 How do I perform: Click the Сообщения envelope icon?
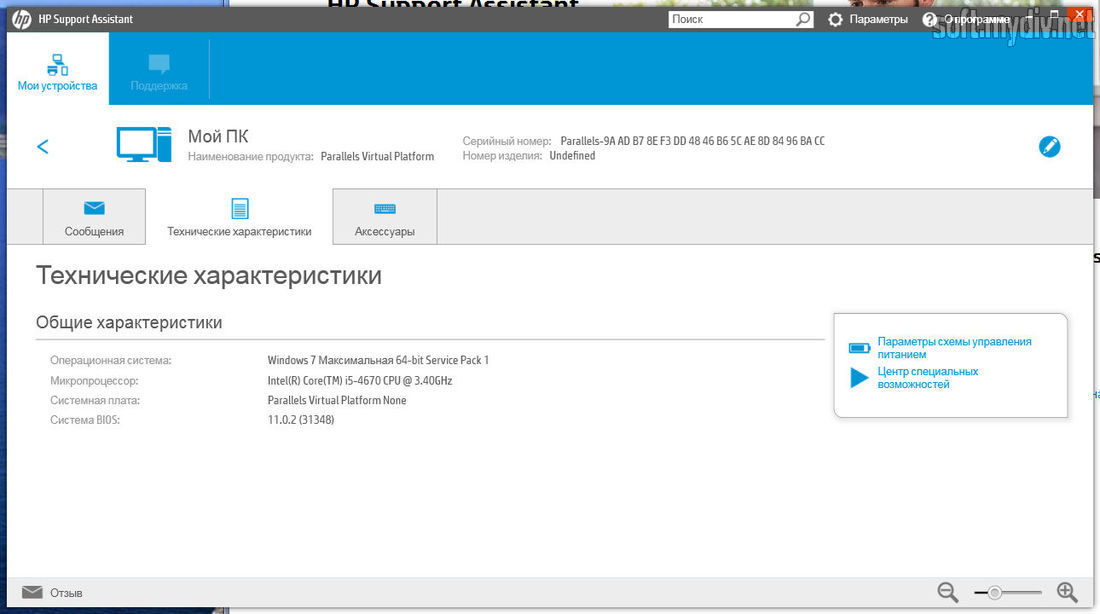click(94, 208)
